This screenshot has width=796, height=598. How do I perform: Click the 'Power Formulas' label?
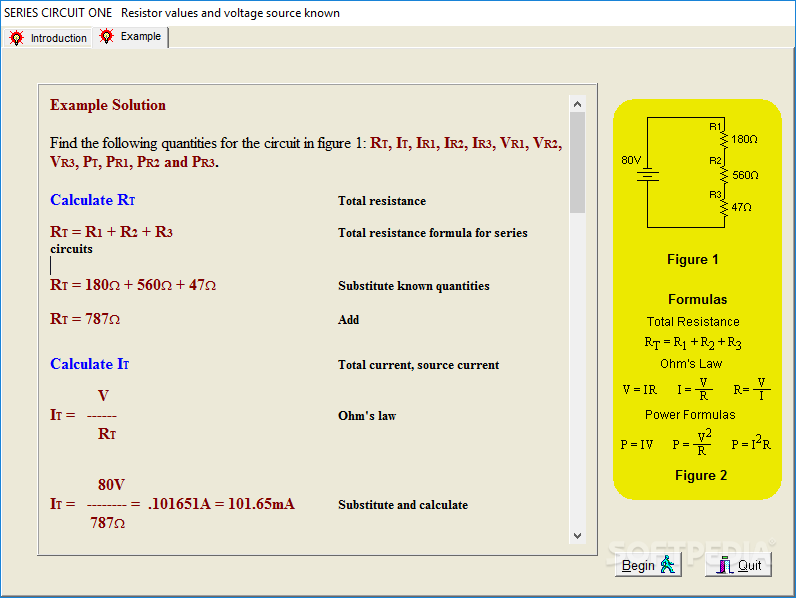pos(690,415)
